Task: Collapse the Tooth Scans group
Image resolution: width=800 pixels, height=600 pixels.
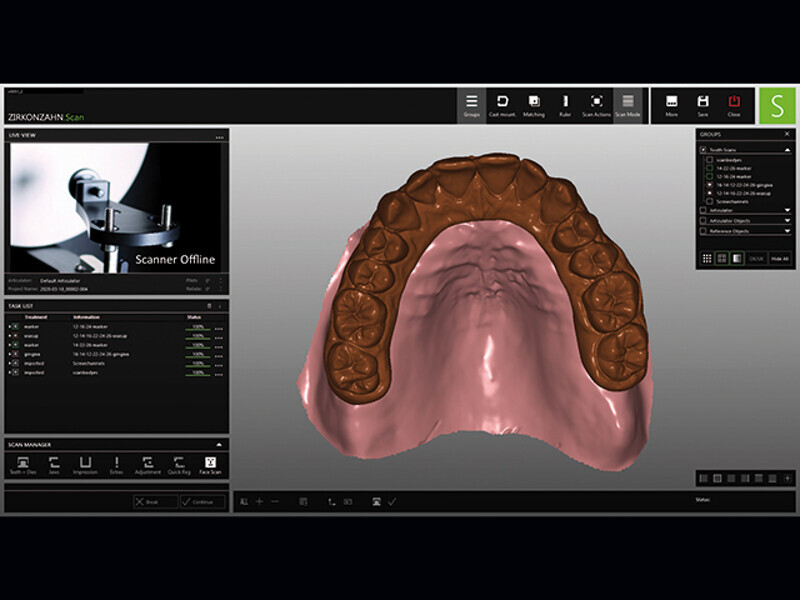Action: (787, 149)
